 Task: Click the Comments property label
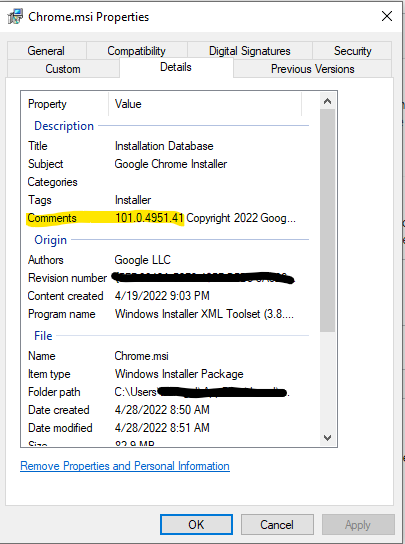click(x=52, y=218)
